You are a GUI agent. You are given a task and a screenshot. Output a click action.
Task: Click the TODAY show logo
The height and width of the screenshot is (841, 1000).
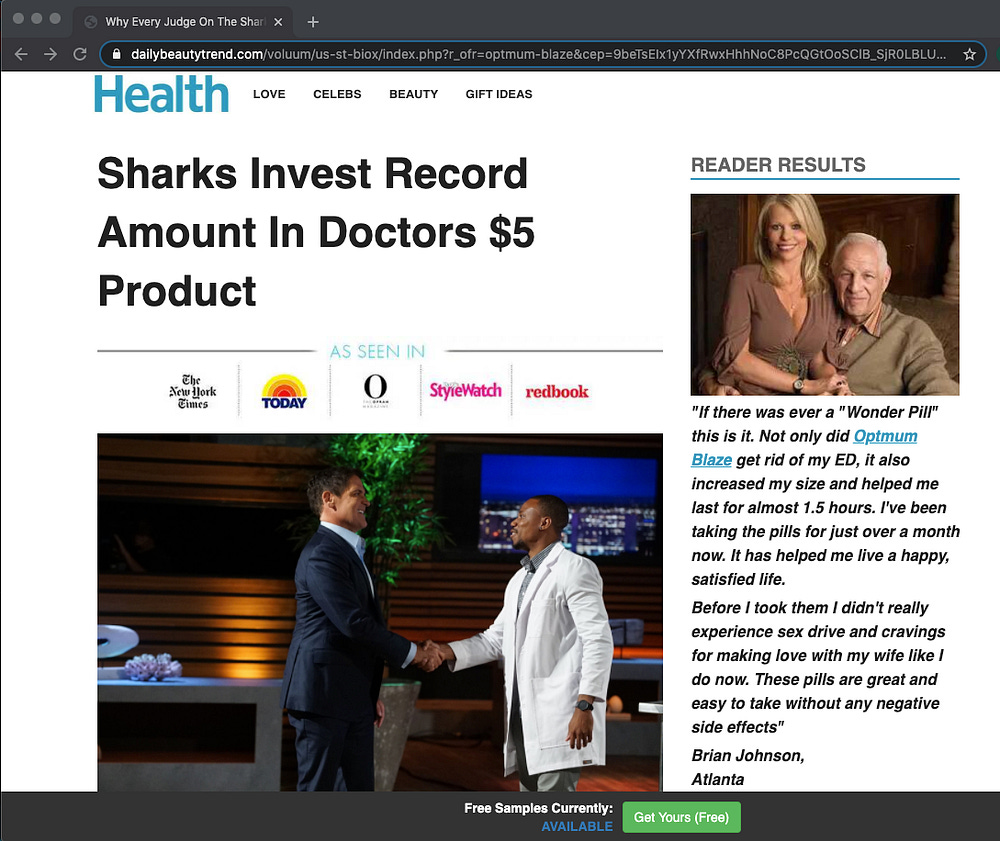[284, 391]
